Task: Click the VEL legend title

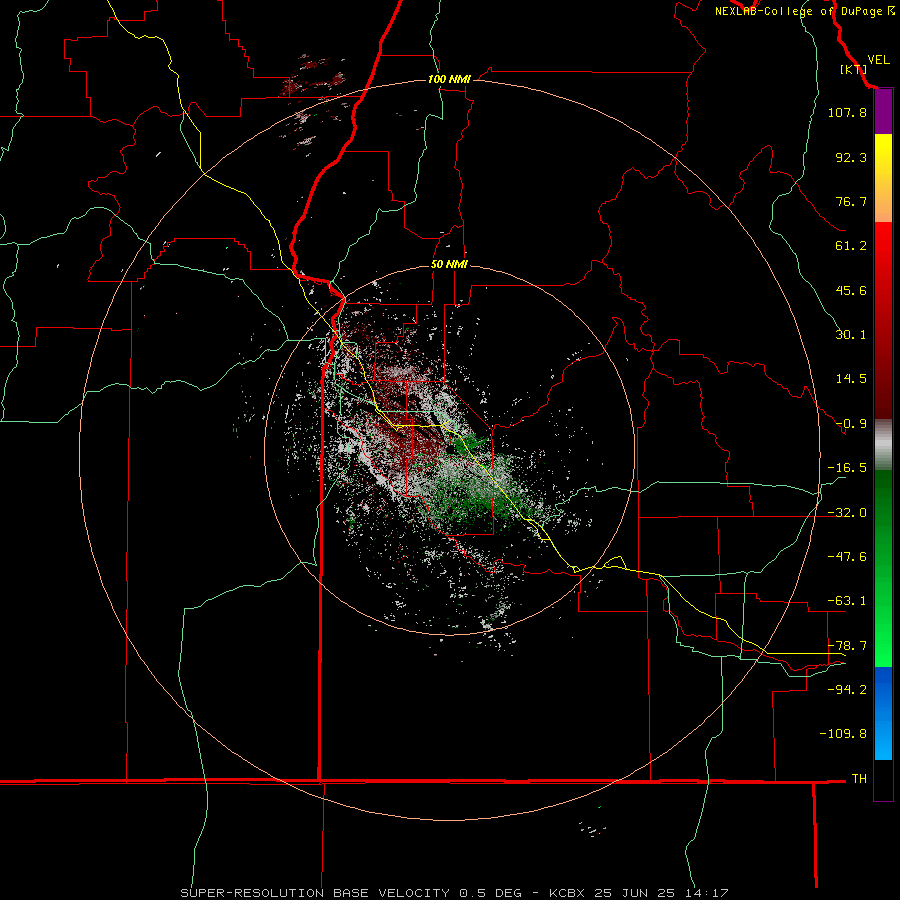Action: pyautogui.click(x=878, y=60)
